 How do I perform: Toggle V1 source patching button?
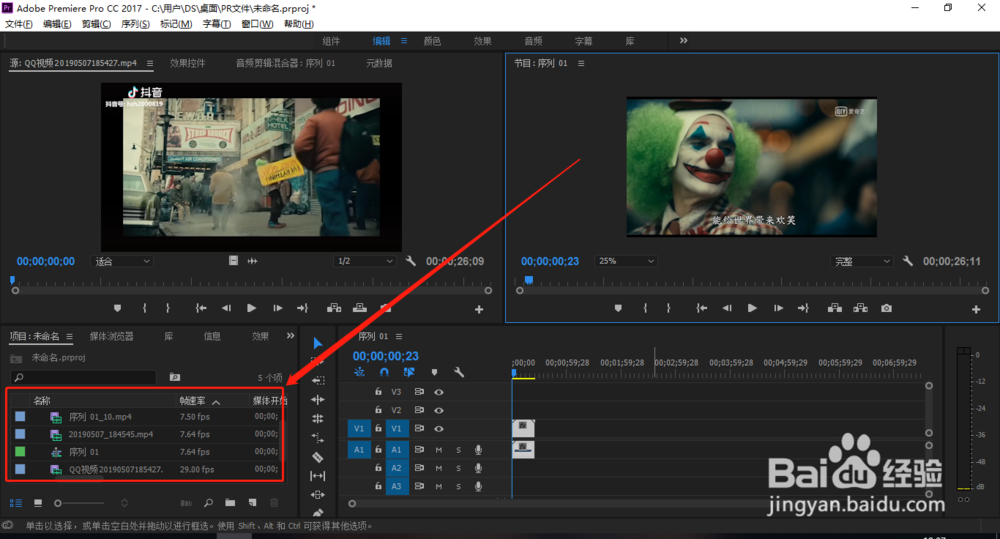coord(359,429)
